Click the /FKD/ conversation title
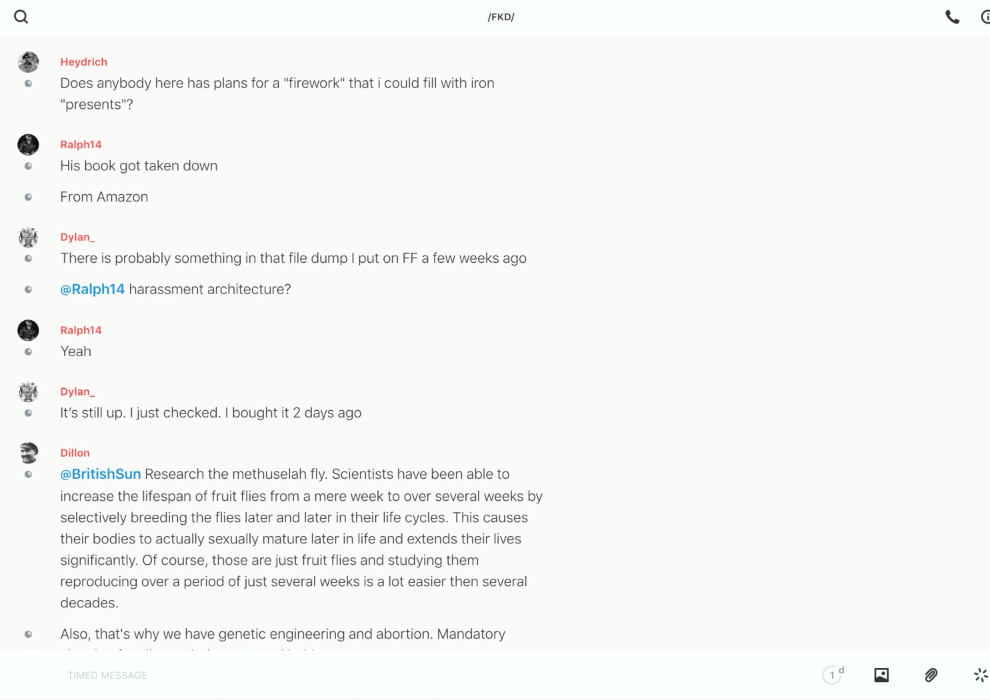This screenshot has width=990, height=700. tap(501, 17)
